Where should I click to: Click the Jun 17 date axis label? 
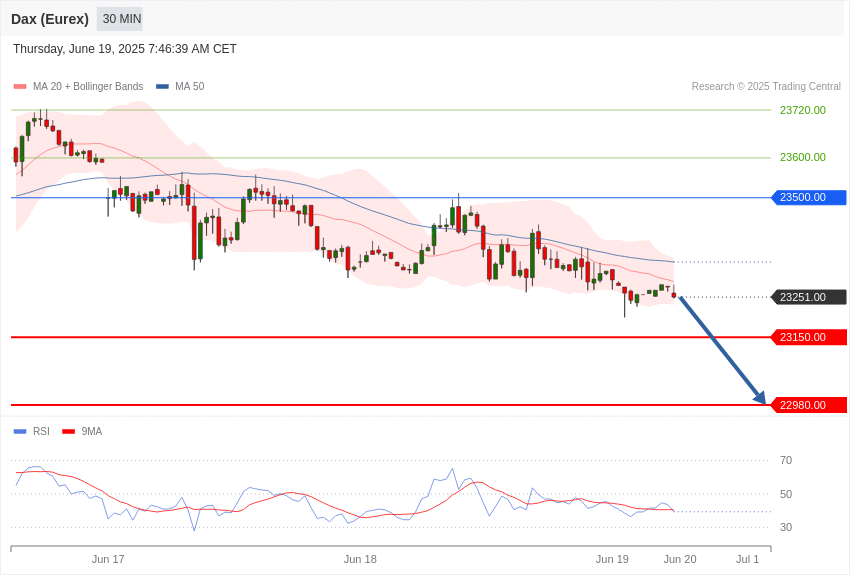pos(108,560)
